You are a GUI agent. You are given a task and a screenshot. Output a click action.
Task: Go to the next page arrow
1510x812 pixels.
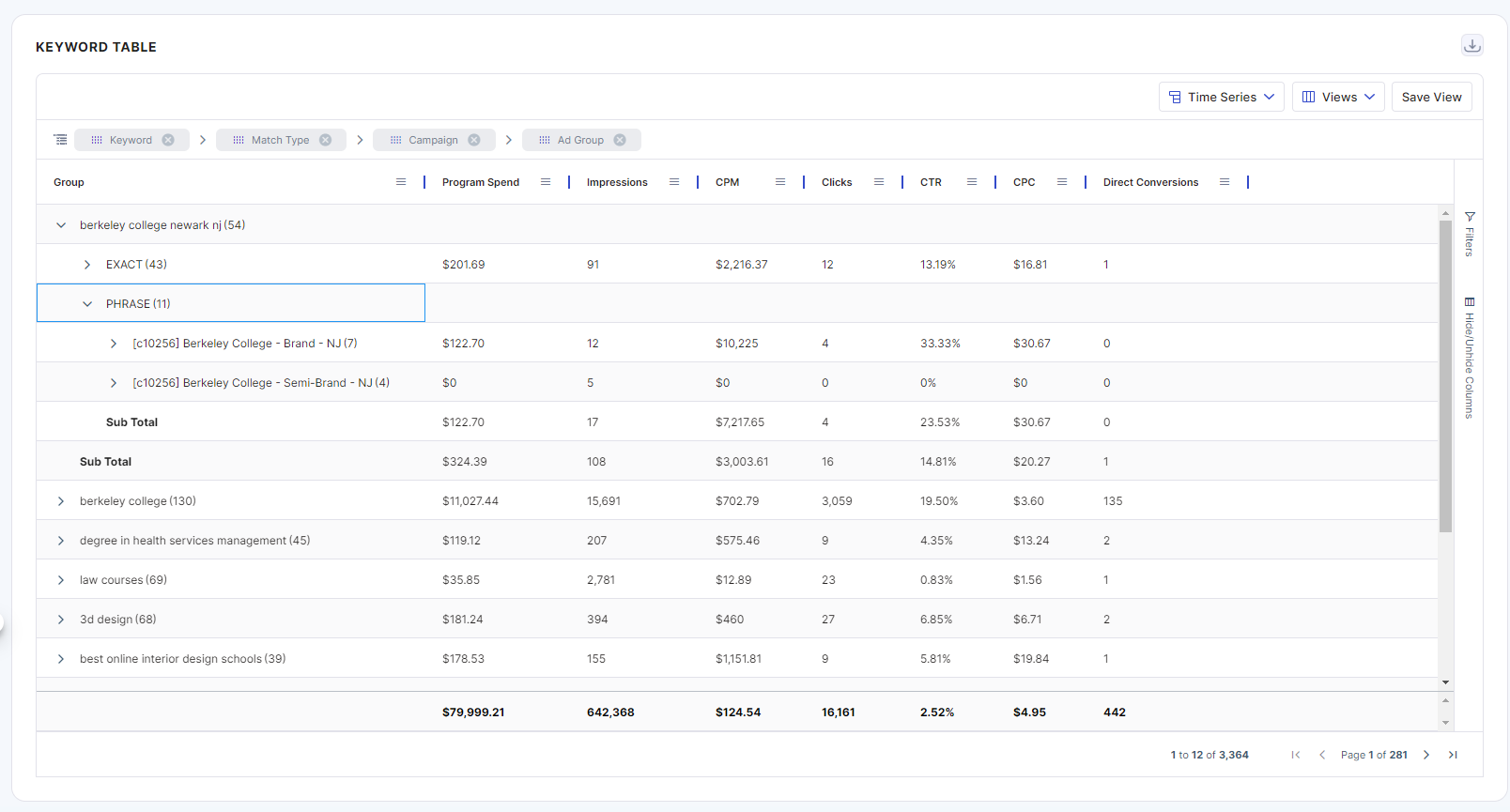[1426, 755]
